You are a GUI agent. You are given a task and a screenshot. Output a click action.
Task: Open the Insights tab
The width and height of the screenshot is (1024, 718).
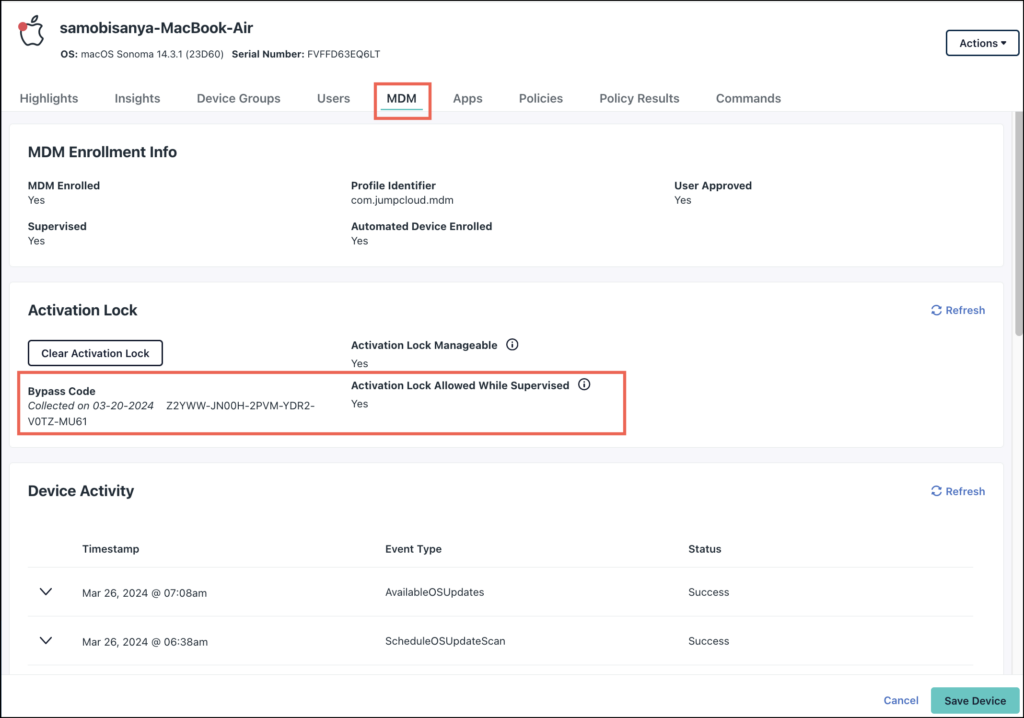pos(137,98)
